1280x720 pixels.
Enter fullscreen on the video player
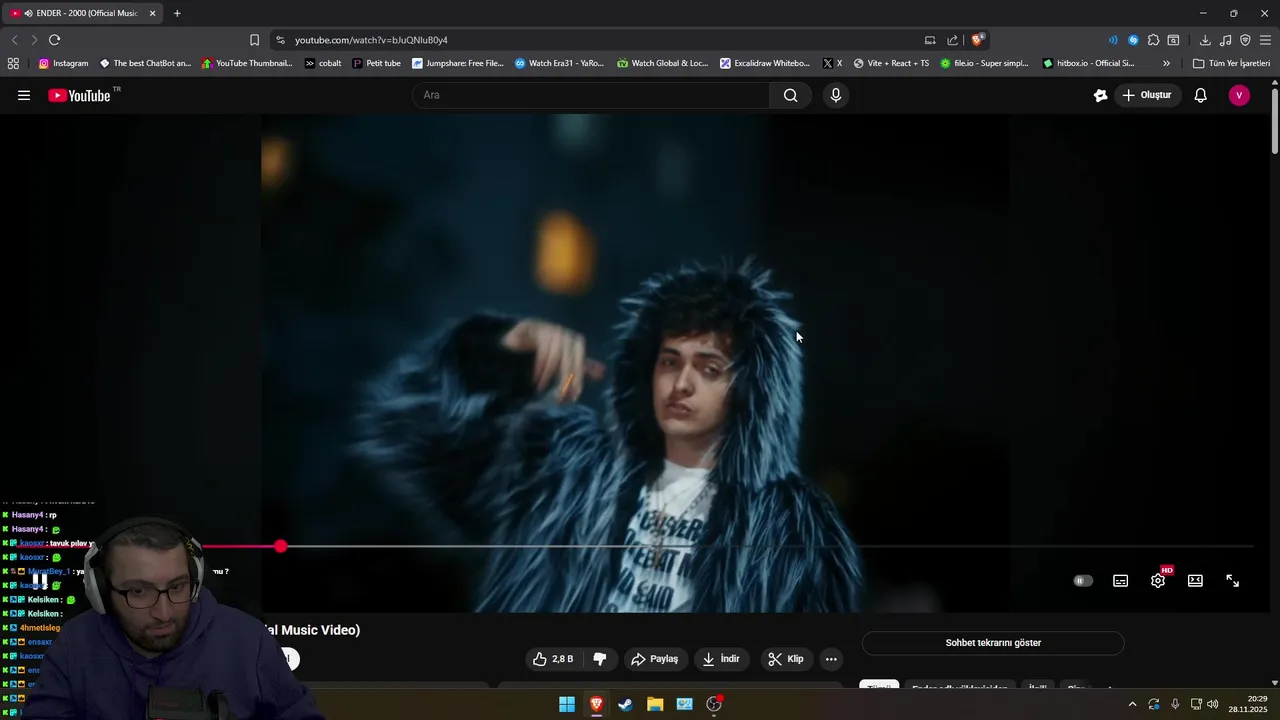(1233, 581)
